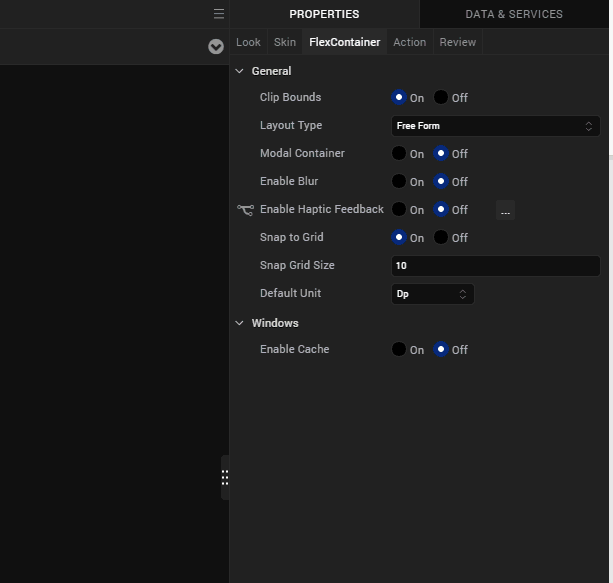This screenshot has height=583, width=613.
Task: Collapse the General section
Action: pyautogui.click(x=239, y=71)
